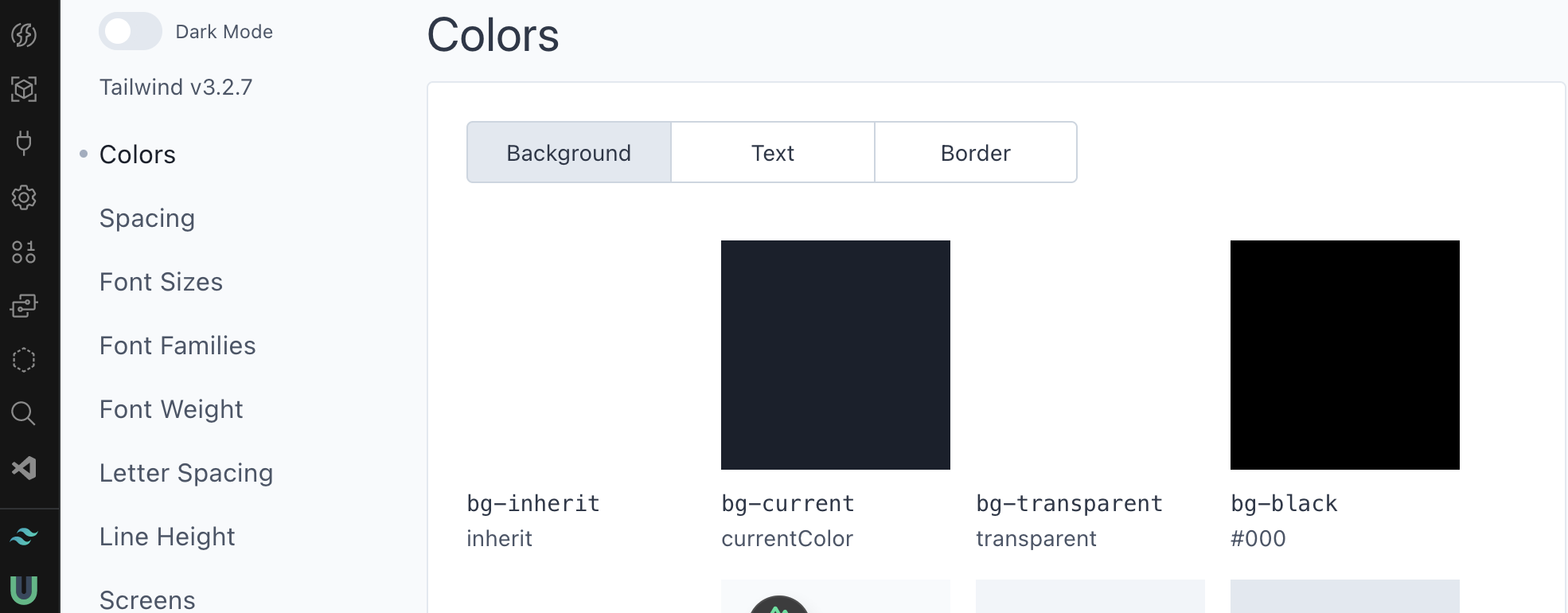This screenshot has height=613, width=1568.
Task: Click the bg-black color swatch
Action: pyautogui.click(x=1344, y=355)
